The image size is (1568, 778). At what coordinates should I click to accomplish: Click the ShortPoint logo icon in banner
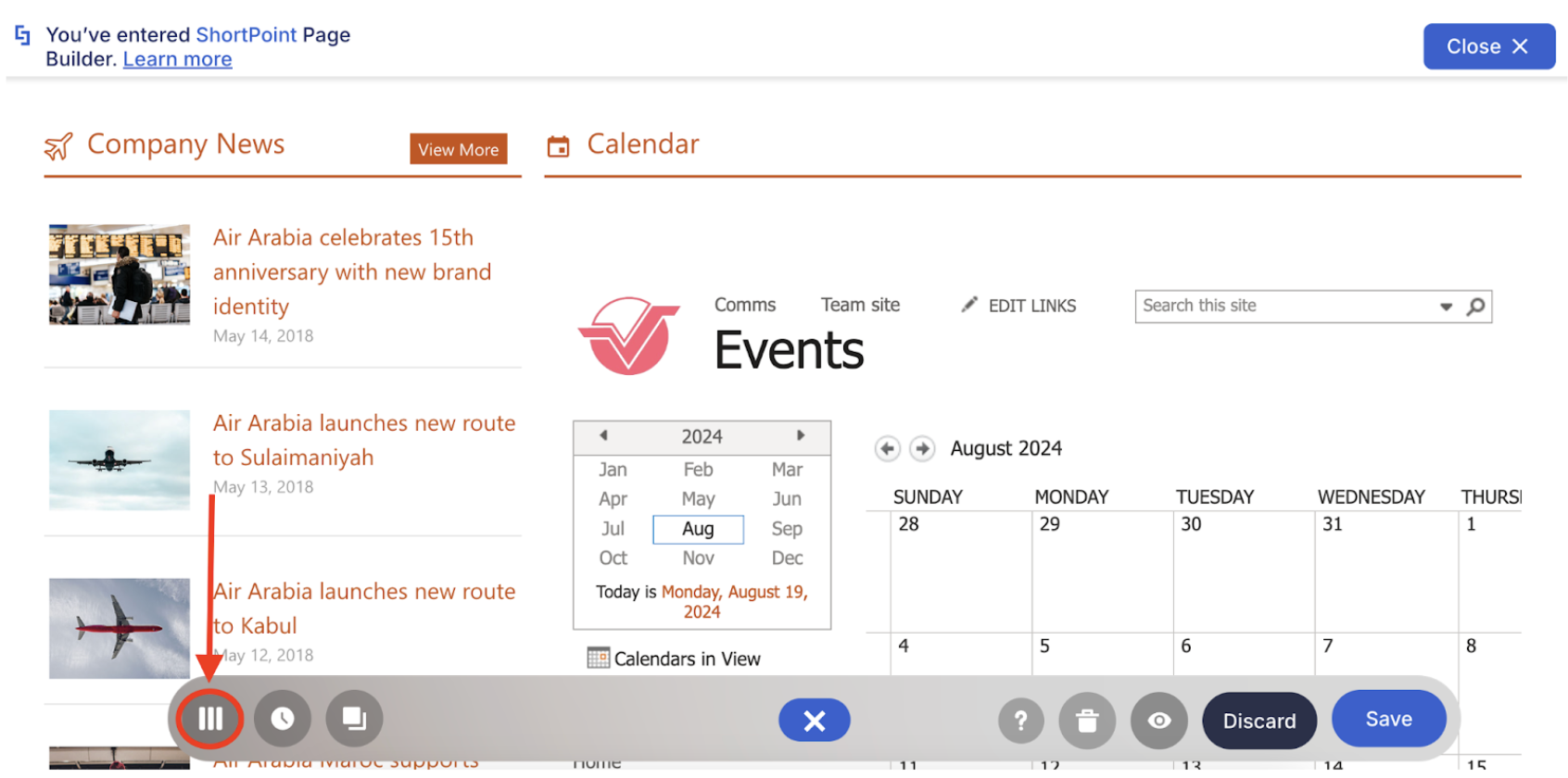[22, 35]
